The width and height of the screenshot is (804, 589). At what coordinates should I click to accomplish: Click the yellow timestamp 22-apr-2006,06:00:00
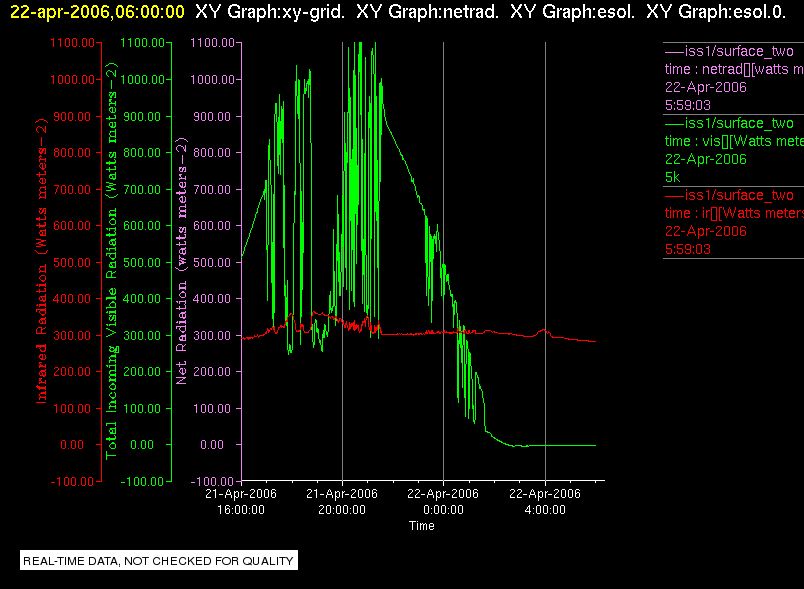[97, 11]
